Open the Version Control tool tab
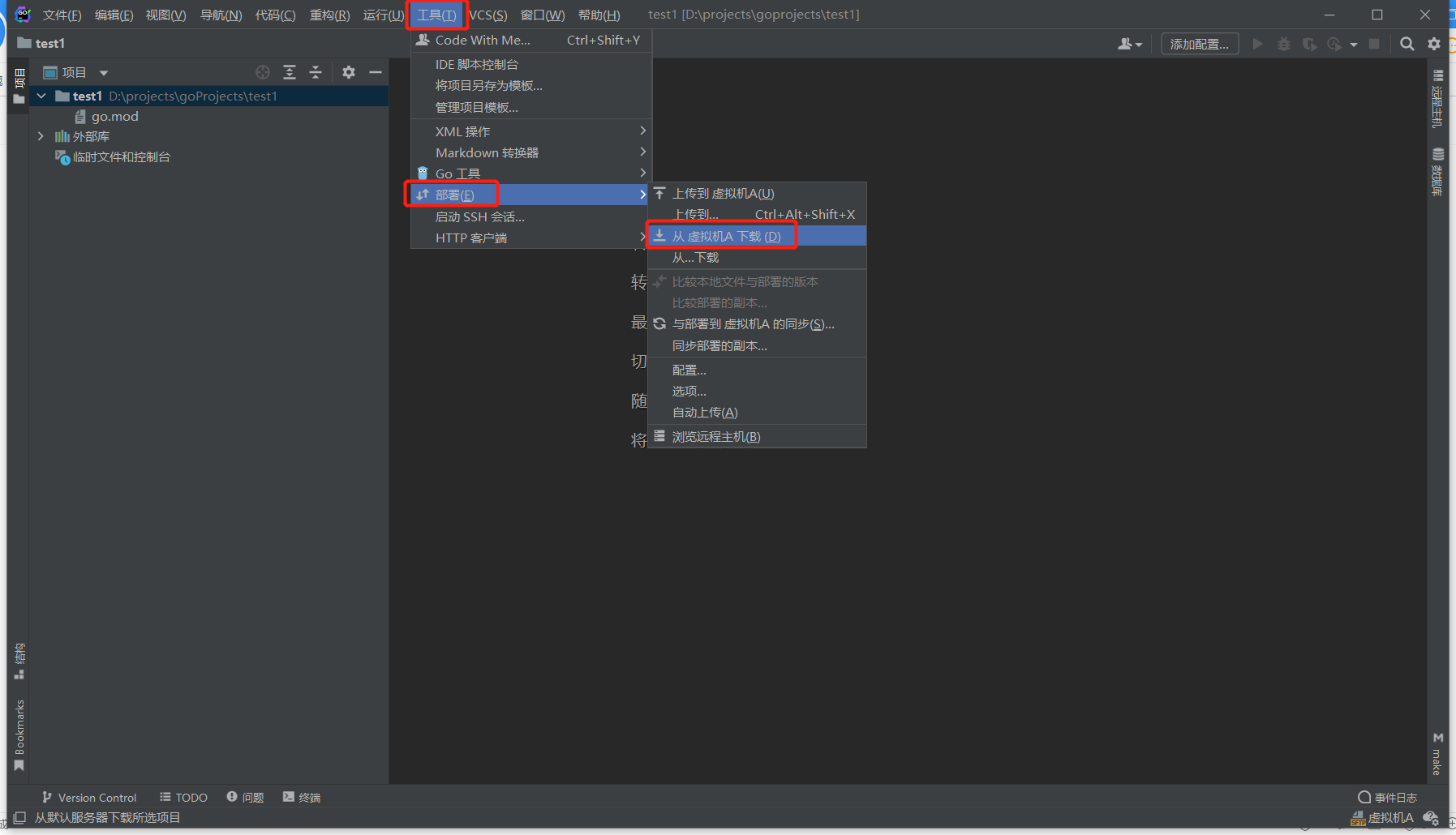Viewport: 1456px width, 835px height. 89,798
